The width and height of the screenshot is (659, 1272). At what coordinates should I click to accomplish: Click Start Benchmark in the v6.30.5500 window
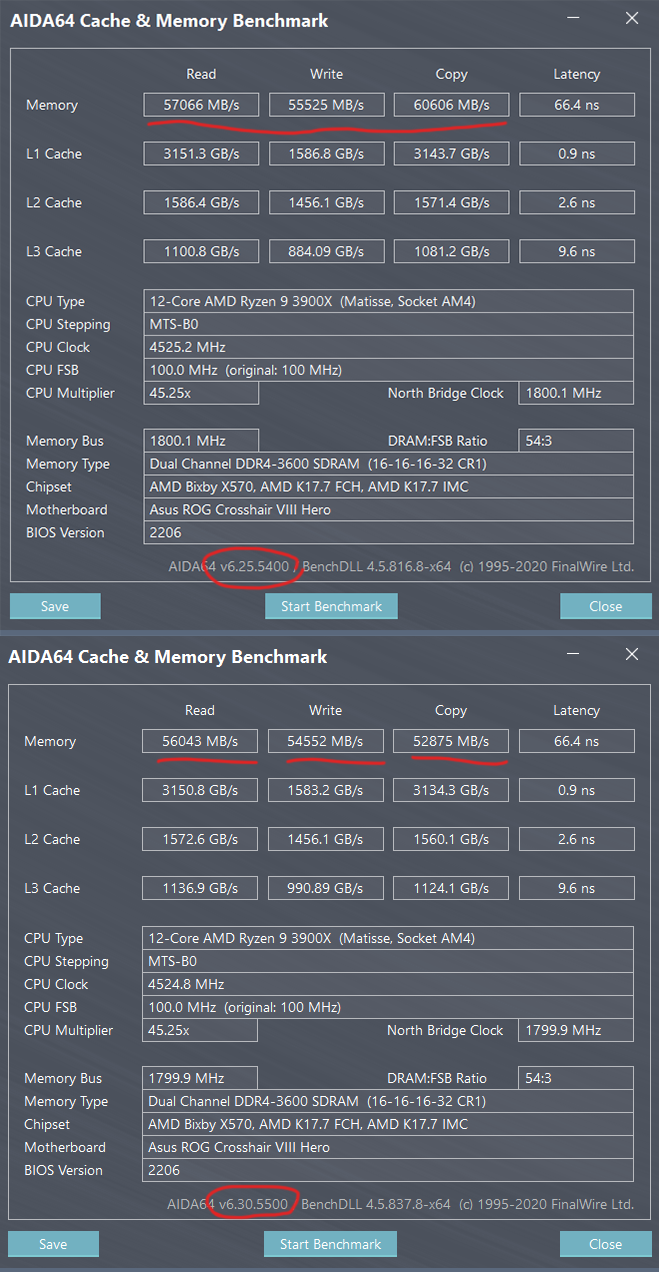[330, 1244]
